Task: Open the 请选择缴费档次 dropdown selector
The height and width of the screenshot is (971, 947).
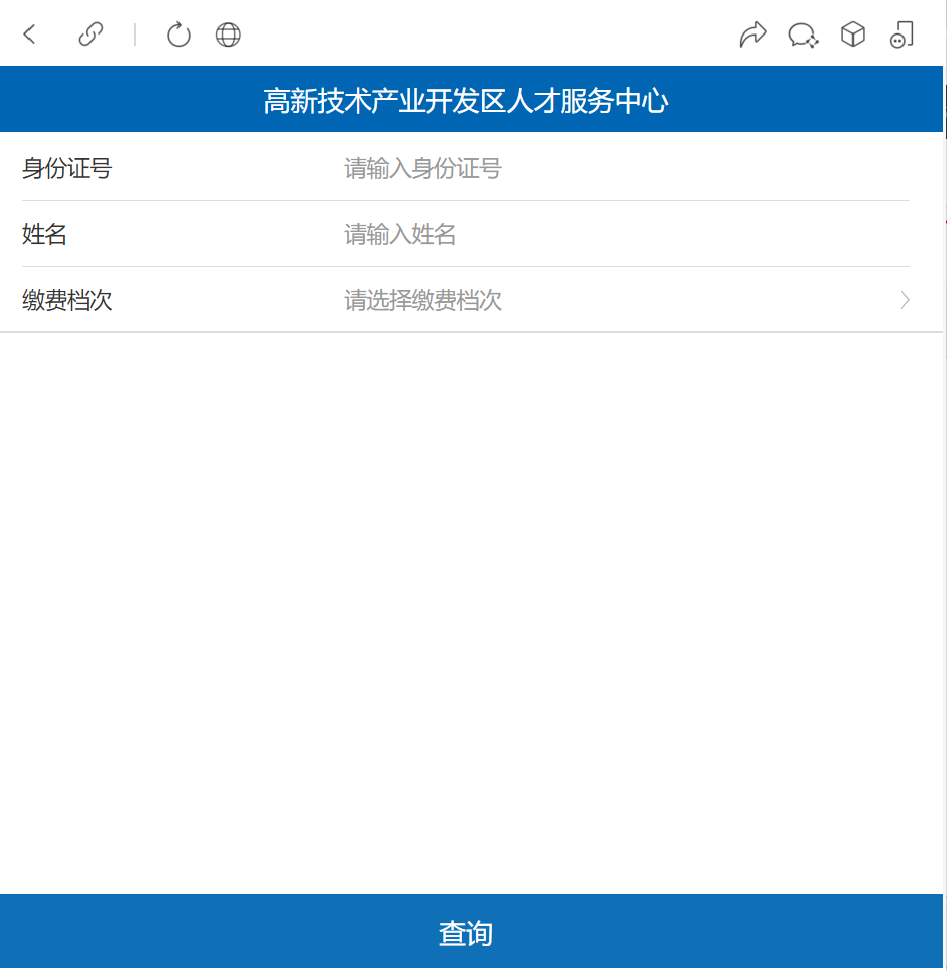Action: (423, 300)
